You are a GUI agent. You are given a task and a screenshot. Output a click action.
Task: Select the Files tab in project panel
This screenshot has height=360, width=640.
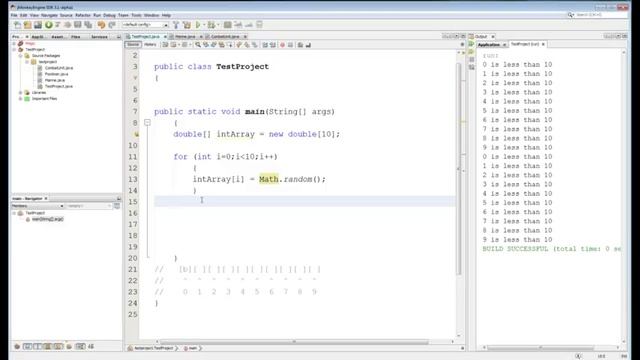click(x=76, y=37)
